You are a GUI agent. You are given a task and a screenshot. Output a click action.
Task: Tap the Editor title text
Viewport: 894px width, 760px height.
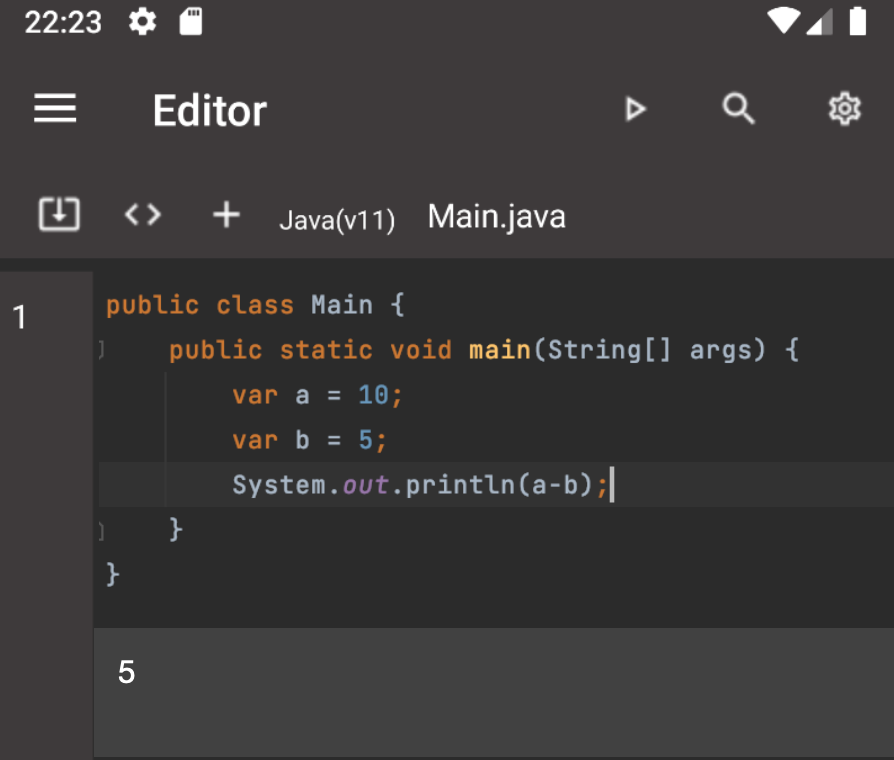[209, 110]
